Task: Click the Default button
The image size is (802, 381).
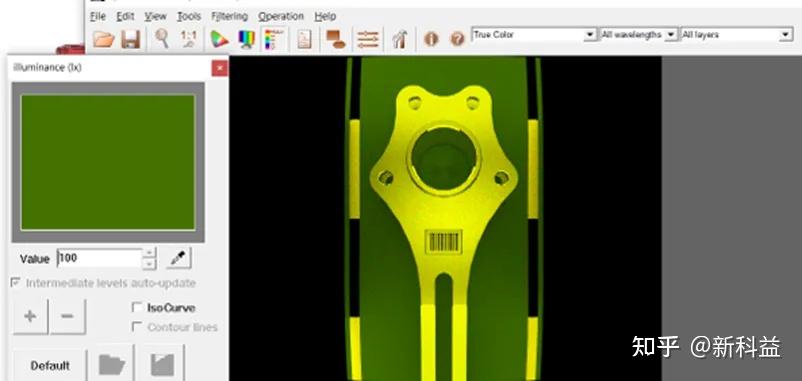Action: coord(50,365)
